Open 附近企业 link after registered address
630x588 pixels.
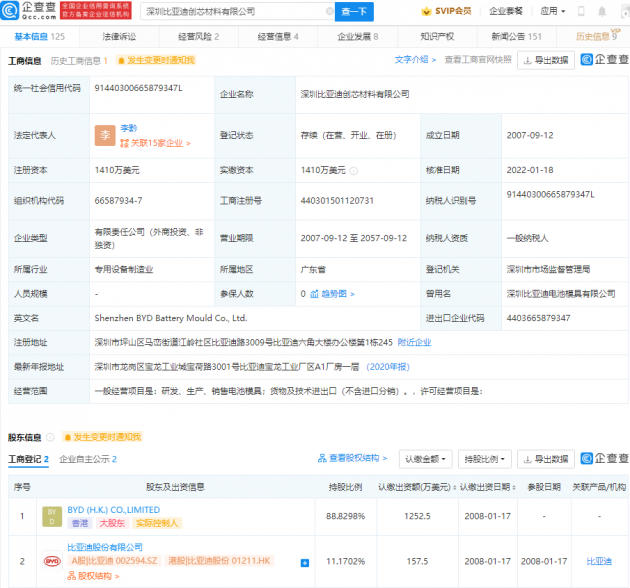[x=414, y=342]
